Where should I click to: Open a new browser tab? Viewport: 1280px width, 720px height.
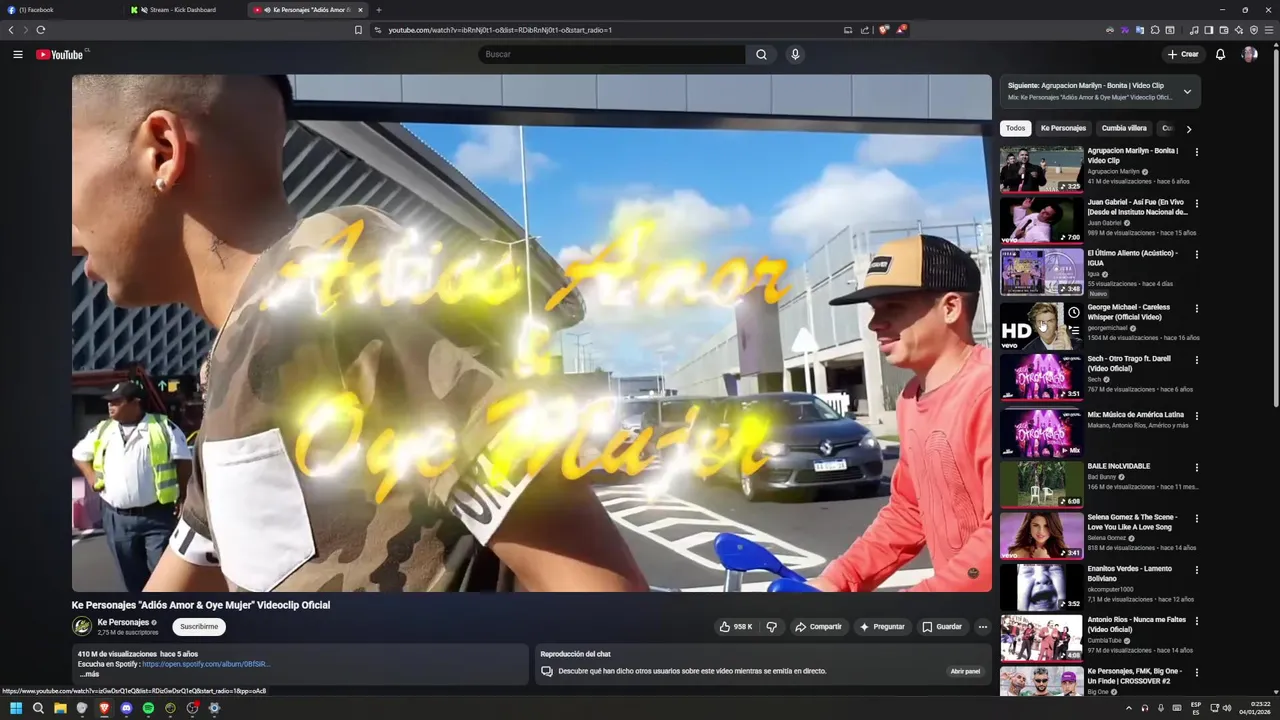[x=378, y=10]
